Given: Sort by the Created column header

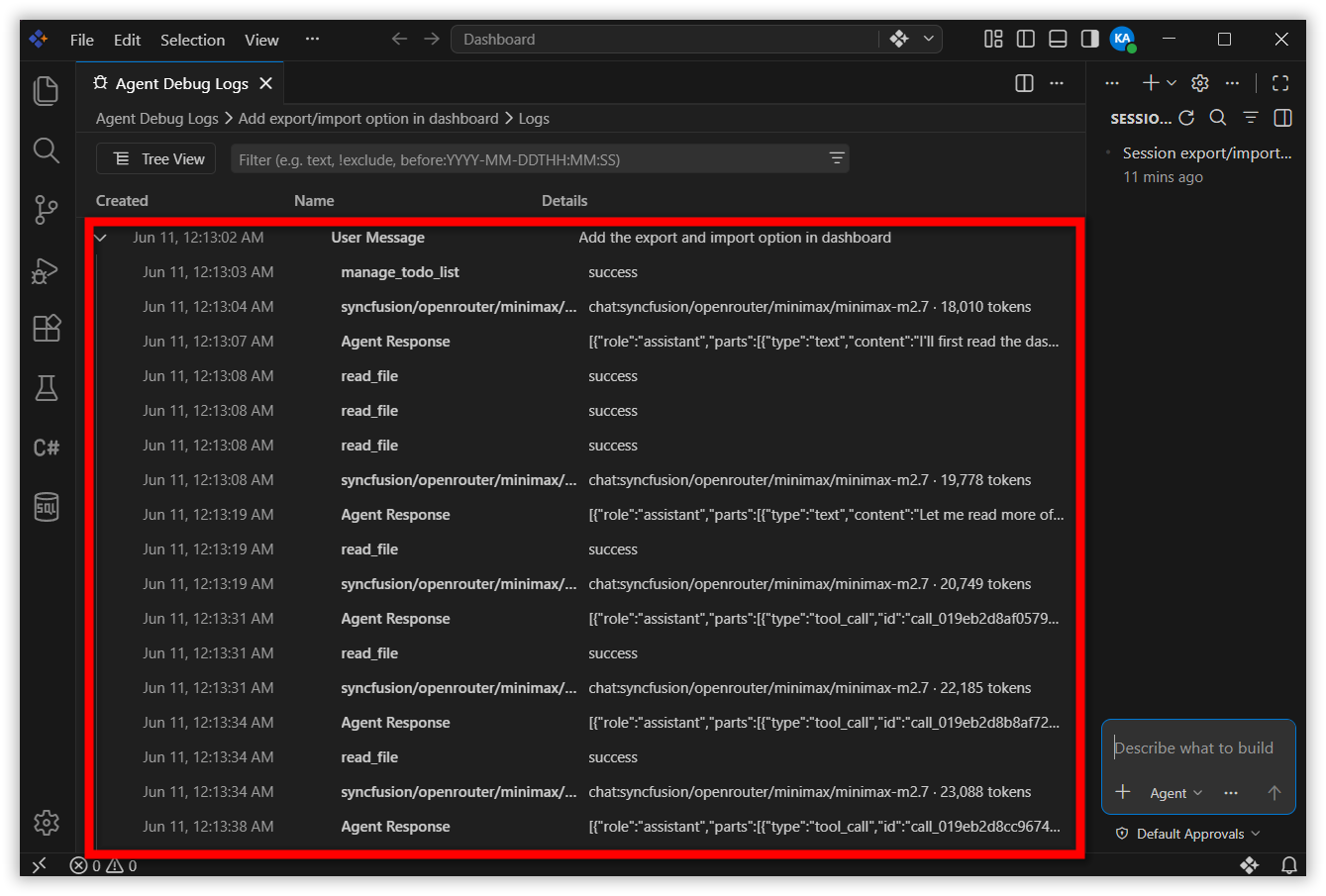Looking at the screenshot, I should pyautogui.click(x=122, y=200).
